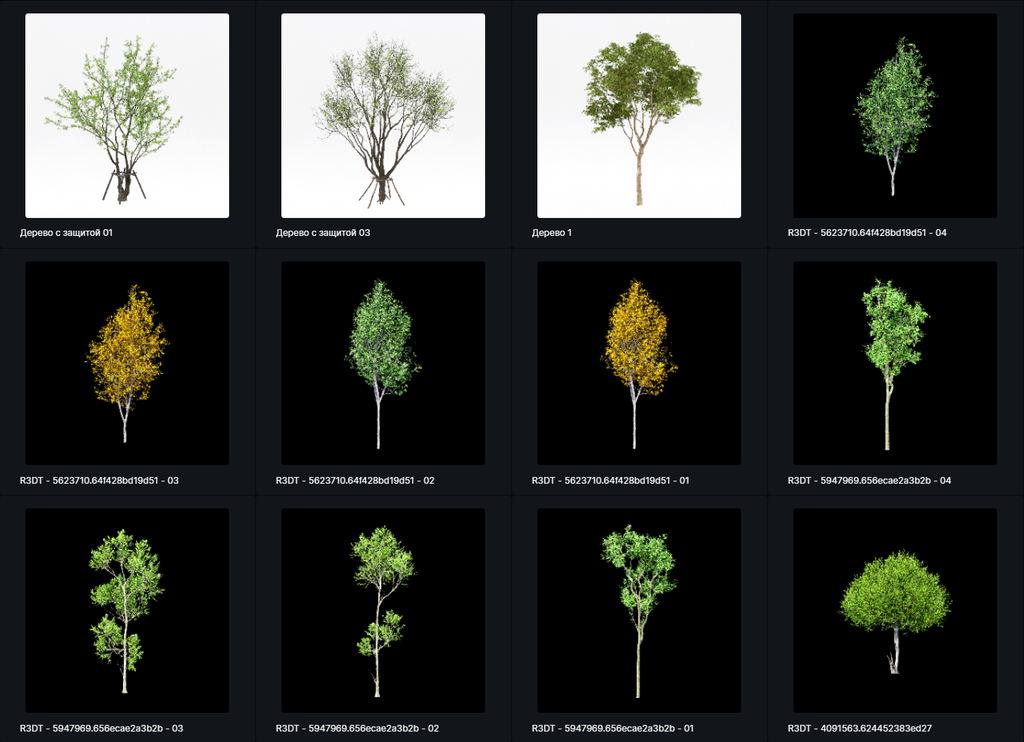This screenshot has width=1024, height=742.
Task: Click the text "R3DT - 5623710.64f428bd19d51 - 04"
Action: click(x=867, y=233)
